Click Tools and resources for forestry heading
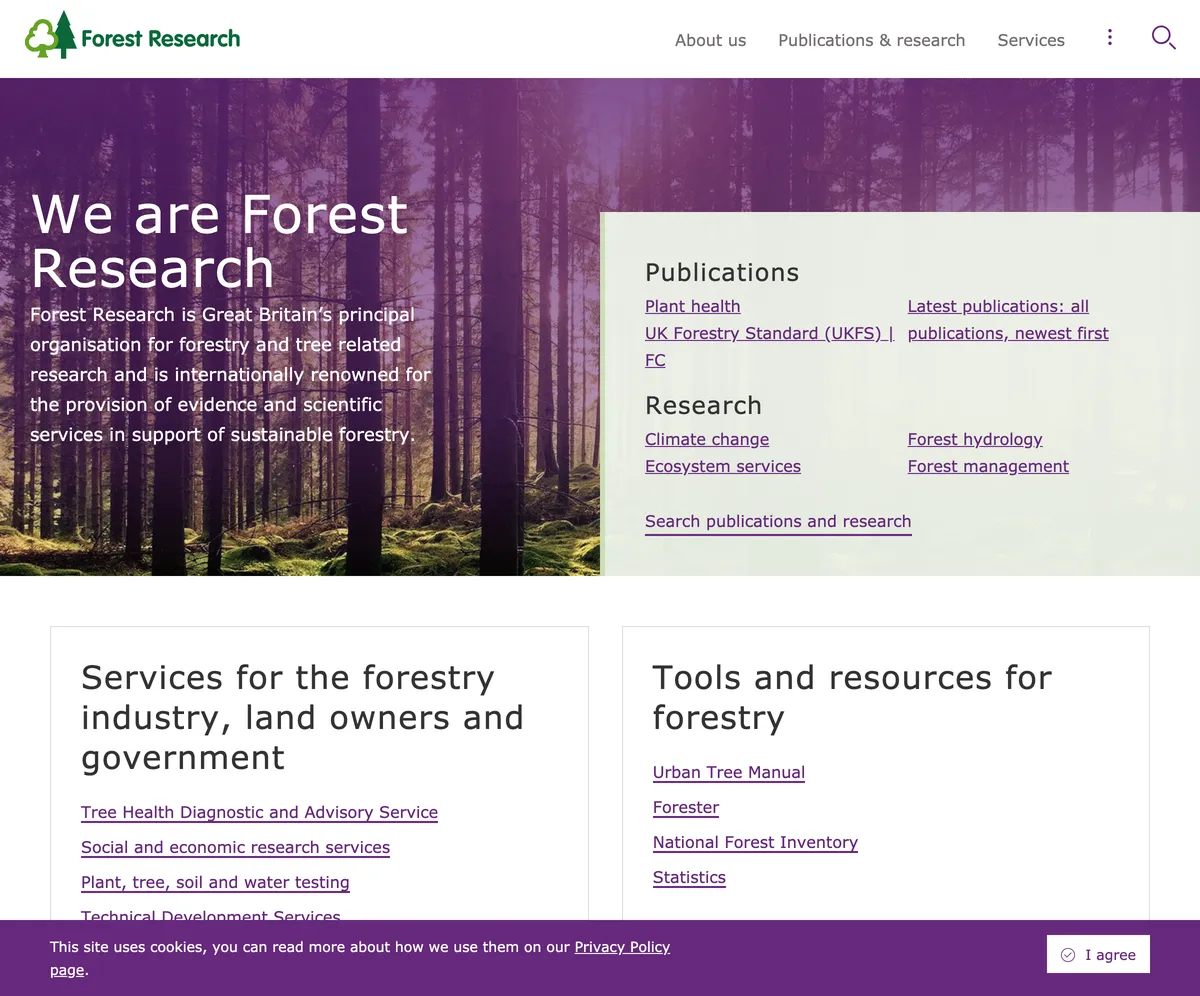Viewport: 1200px width, 996px height. point(852,697)
